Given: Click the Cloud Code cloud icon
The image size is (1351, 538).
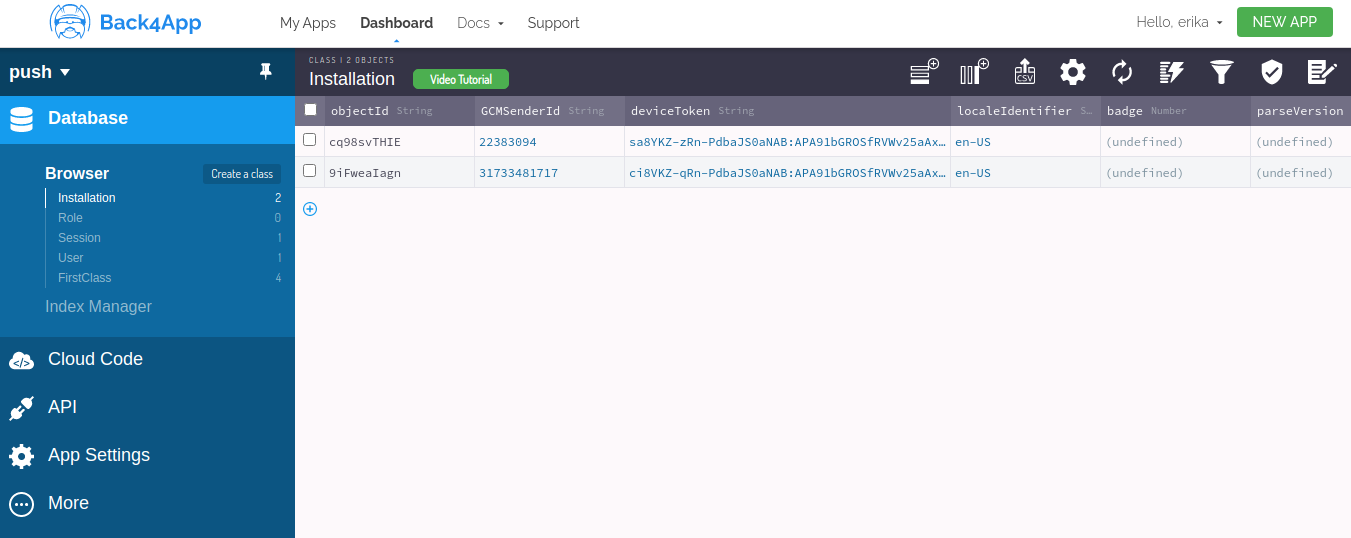Looking at the screenshot, I should 22,360.
